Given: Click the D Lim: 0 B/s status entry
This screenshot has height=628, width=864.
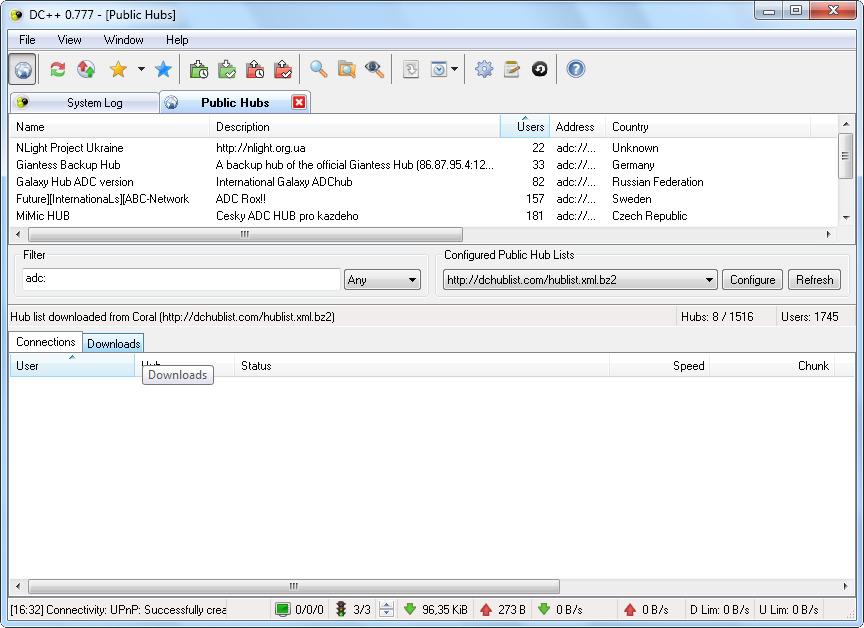Looking at the screenshot, I should tap(719, 609).
